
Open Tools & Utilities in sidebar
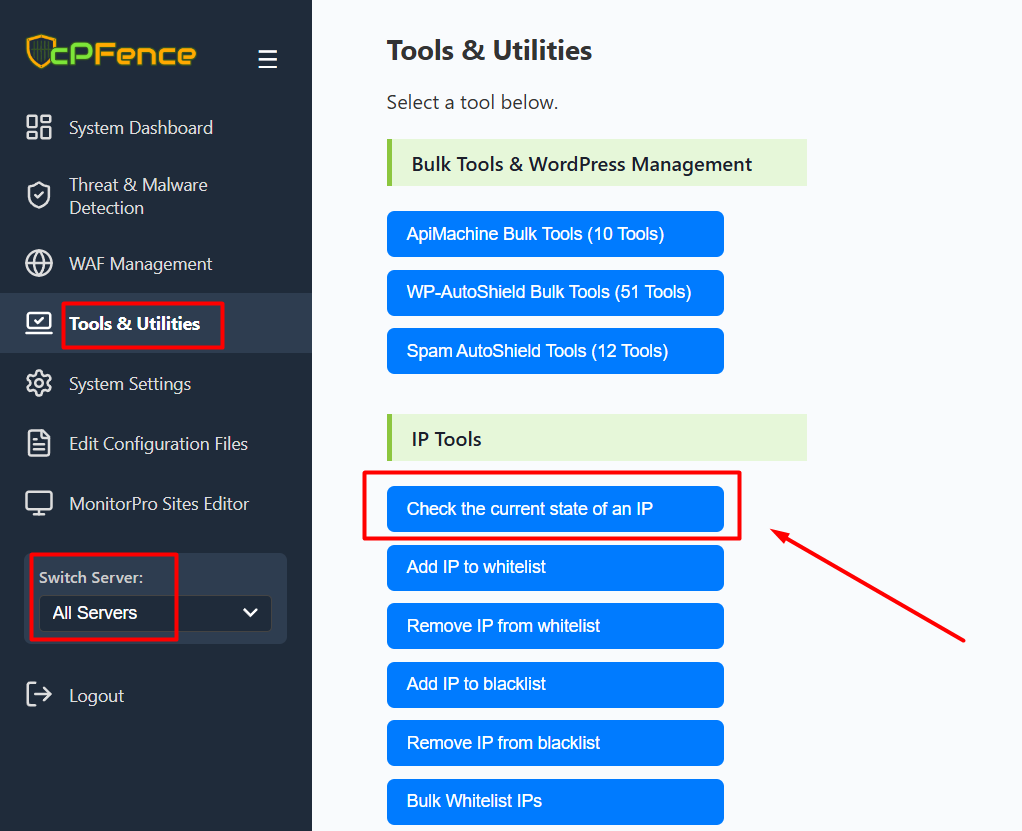click(134, 324)
